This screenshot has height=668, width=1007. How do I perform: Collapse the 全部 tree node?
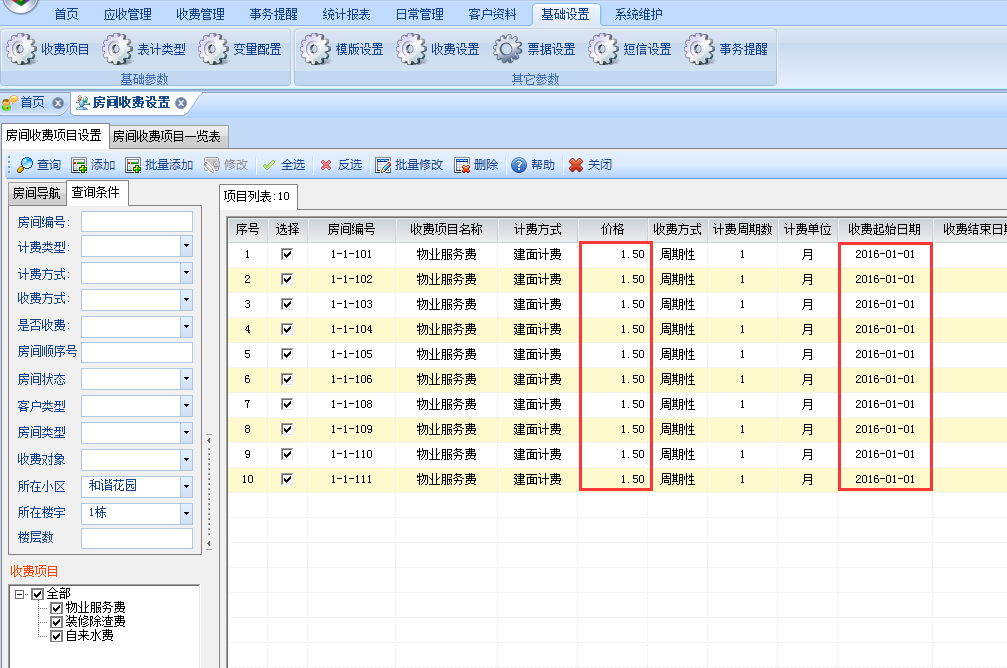point(19,594)
